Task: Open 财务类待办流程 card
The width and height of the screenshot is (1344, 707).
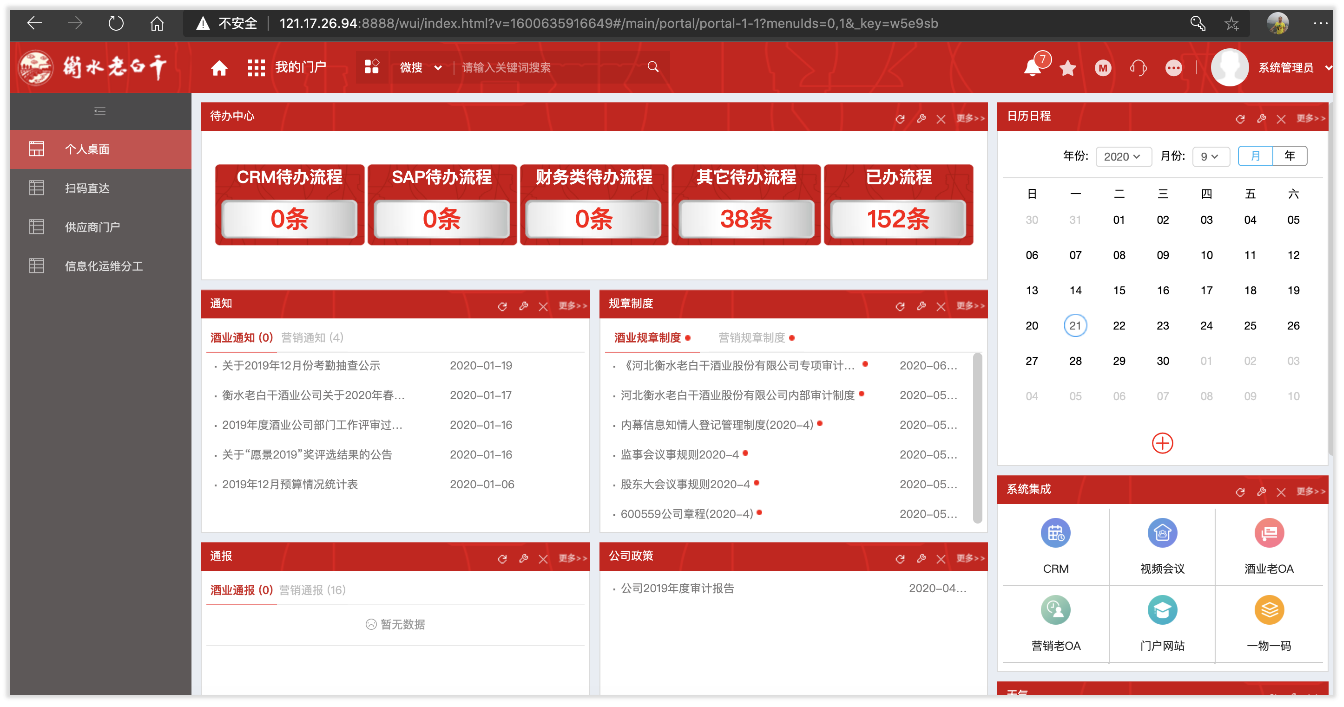Action: [594, 204]
